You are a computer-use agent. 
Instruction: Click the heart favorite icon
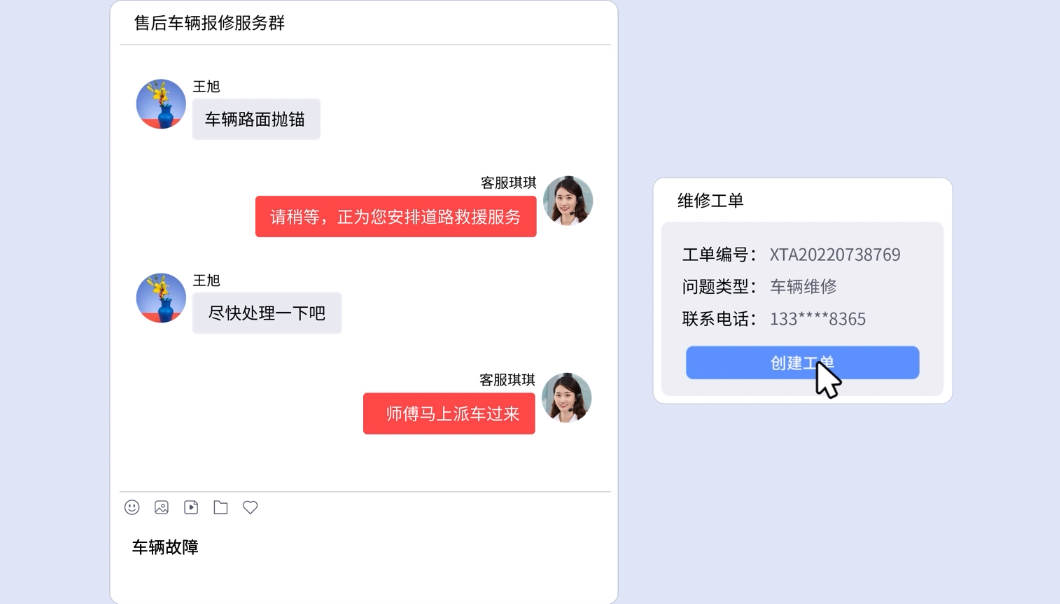click(250, 508)
